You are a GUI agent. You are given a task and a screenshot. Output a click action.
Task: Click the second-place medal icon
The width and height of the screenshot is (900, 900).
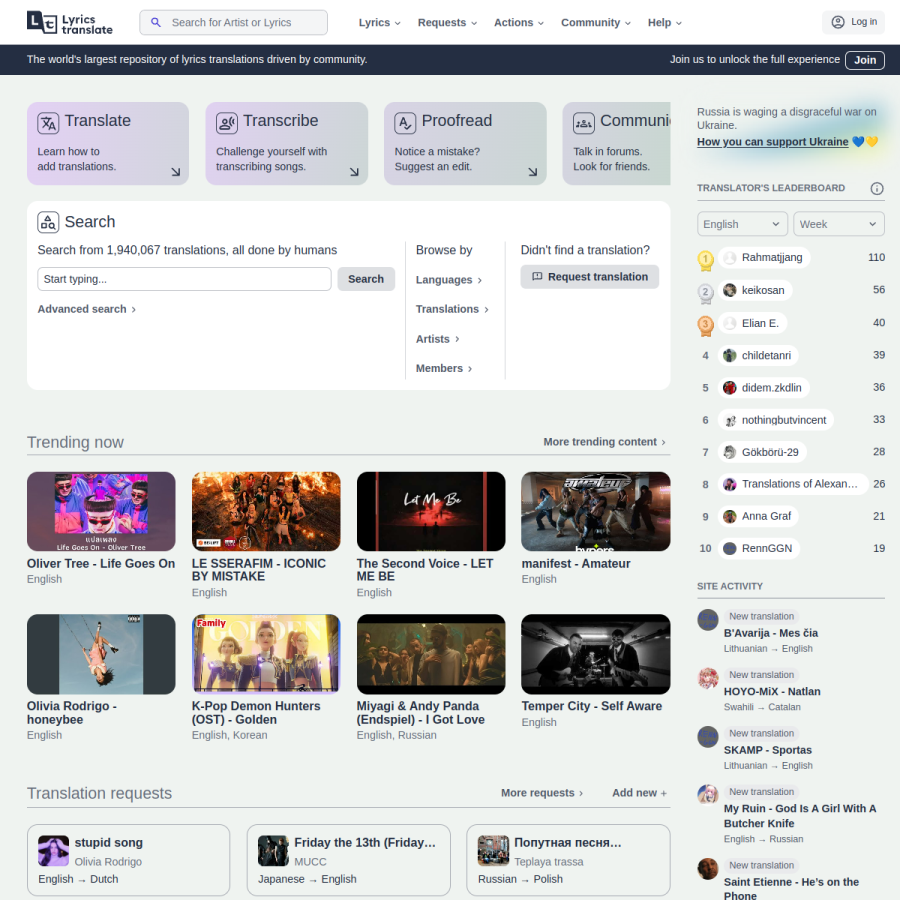pos(705,293)
